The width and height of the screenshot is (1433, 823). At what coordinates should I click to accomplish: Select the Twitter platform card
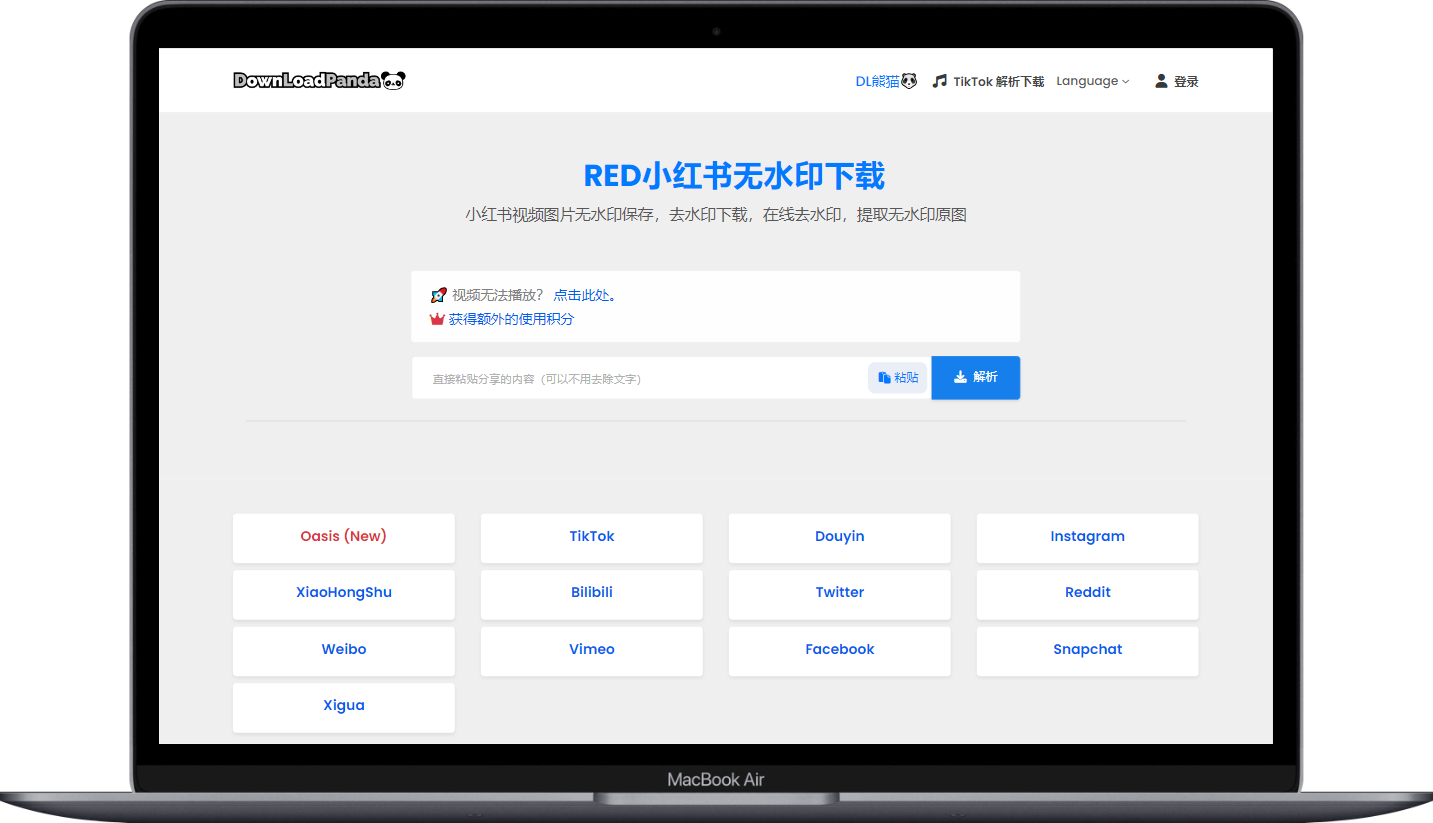tap(840, 593)
